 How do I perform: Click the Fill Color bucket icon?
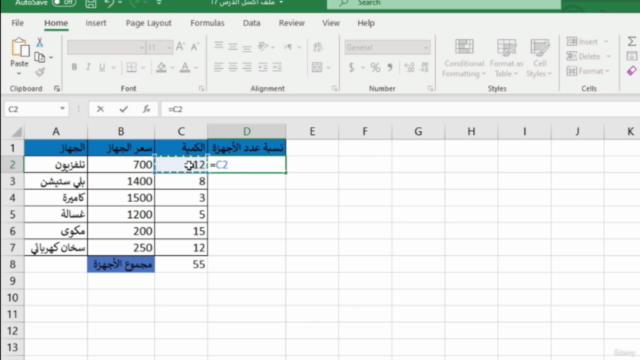(x=161, y=67)
